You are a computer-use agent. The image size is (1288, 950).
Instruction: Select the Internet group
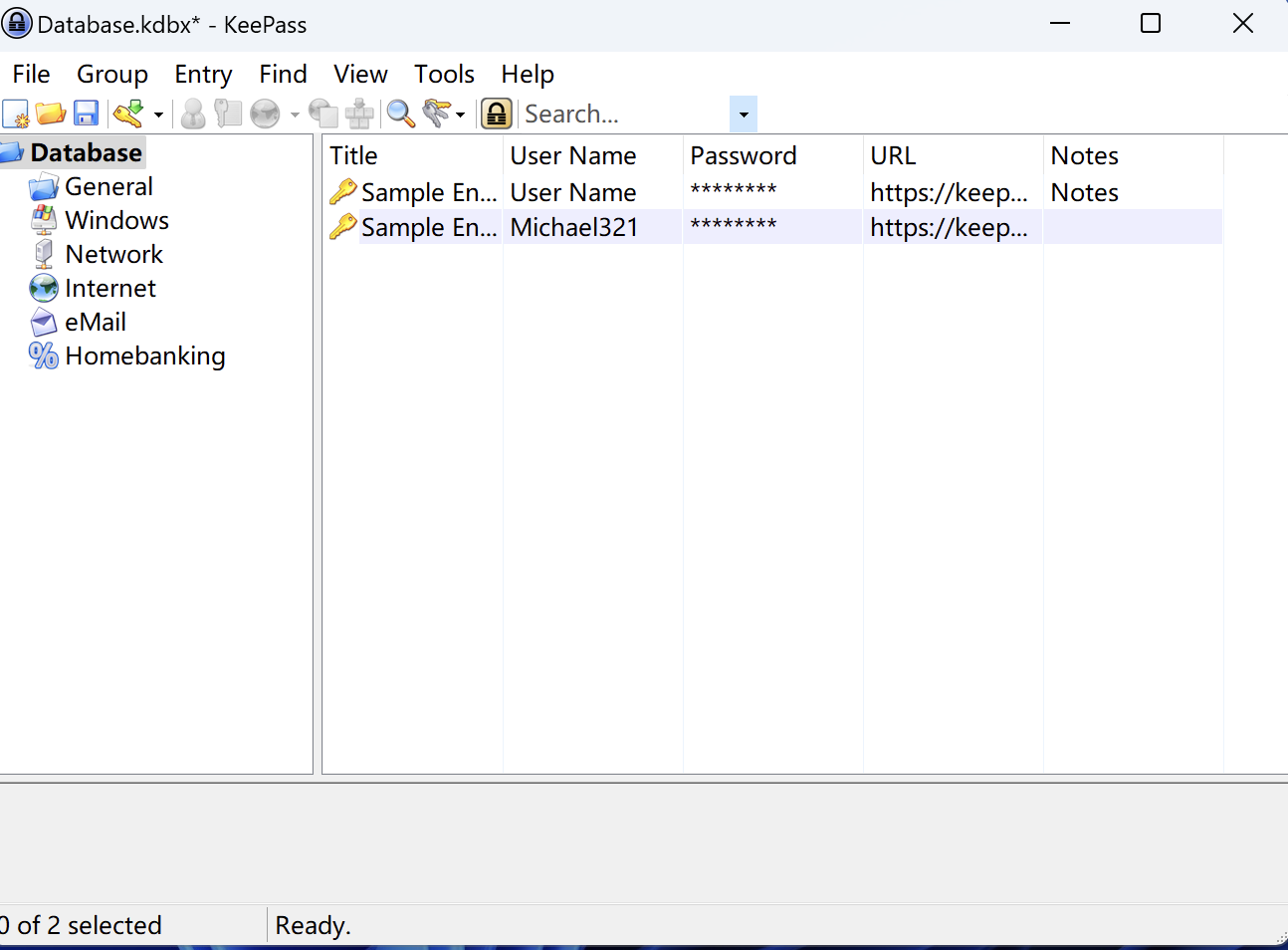[110, 288]
